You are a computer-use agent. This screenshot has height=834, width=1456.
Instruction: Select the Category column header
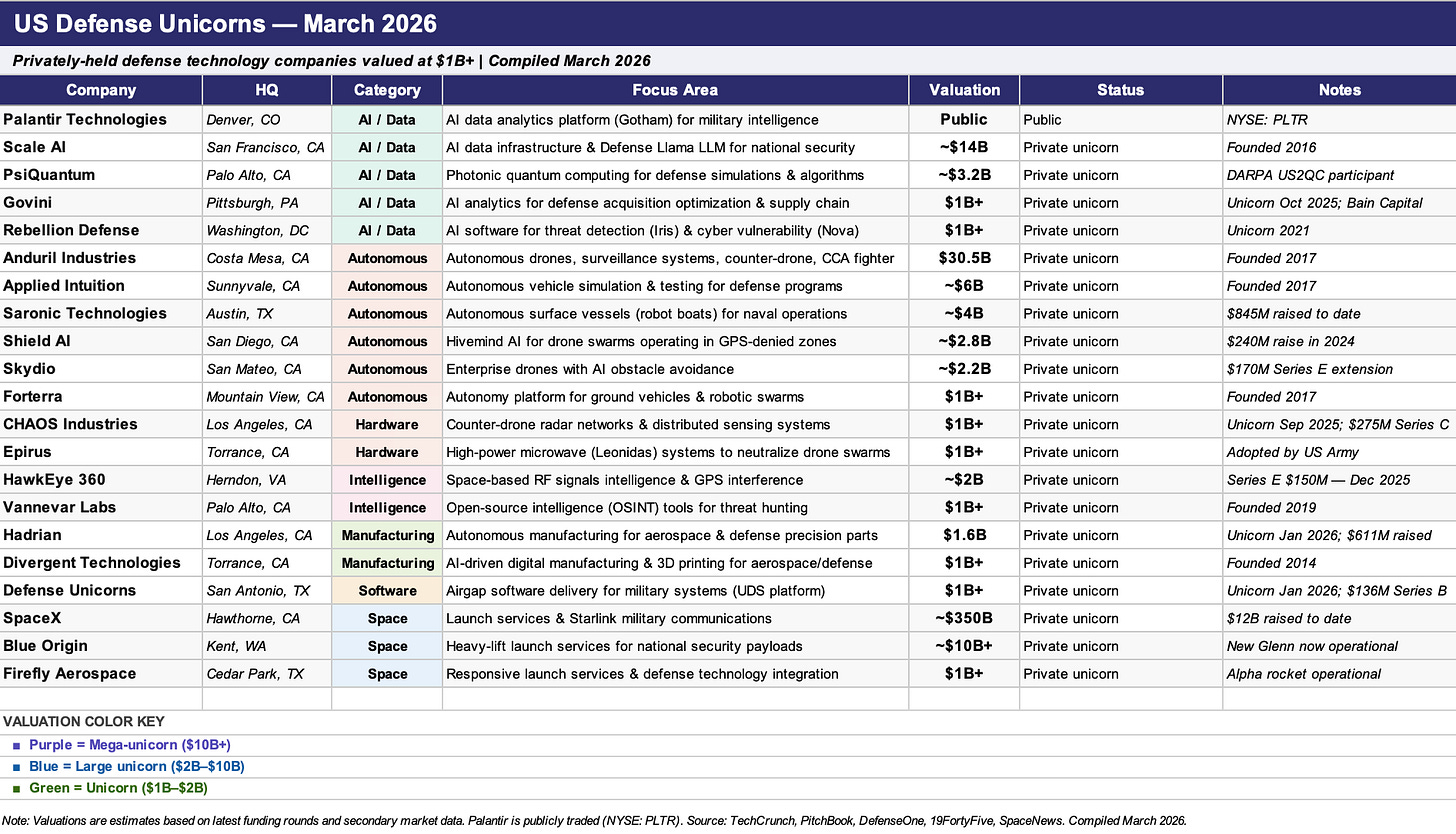tap(387, 90)
